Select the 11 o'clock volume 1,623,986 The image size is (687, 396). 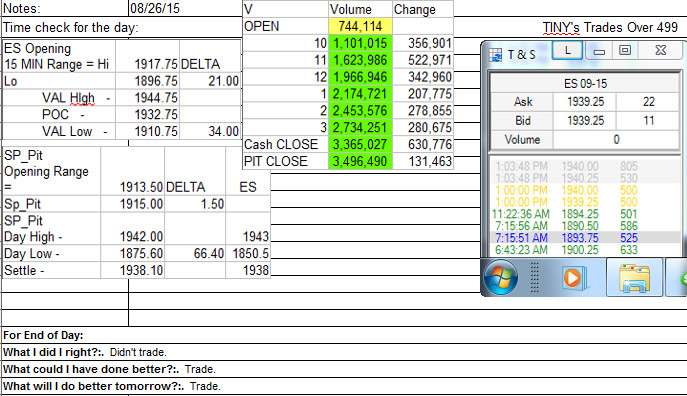pos(360,60)
